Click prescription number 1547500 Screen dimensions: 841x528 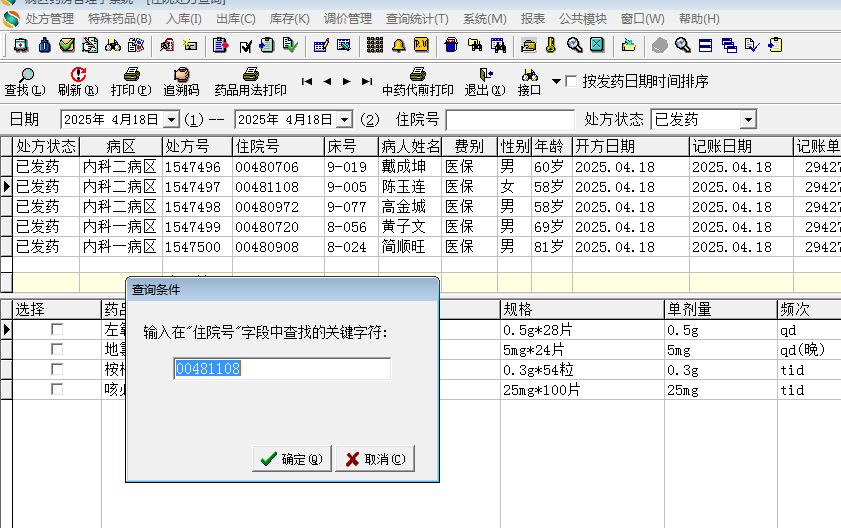[193, 247]
